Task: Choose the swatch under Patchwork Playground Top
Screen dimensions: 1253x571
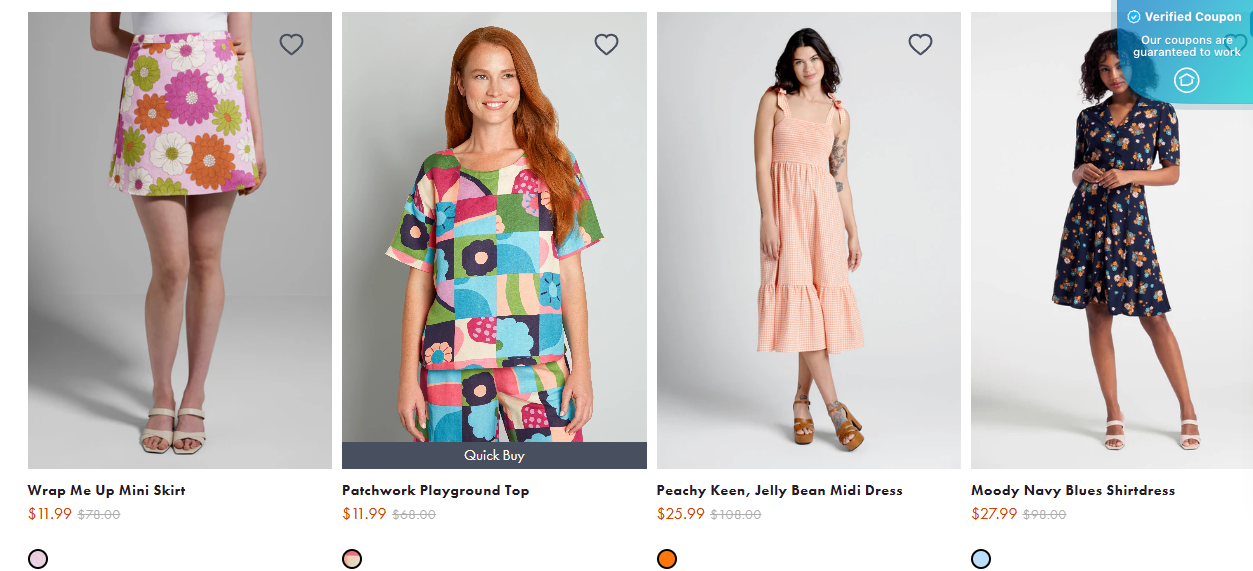Action: point(352,559)
